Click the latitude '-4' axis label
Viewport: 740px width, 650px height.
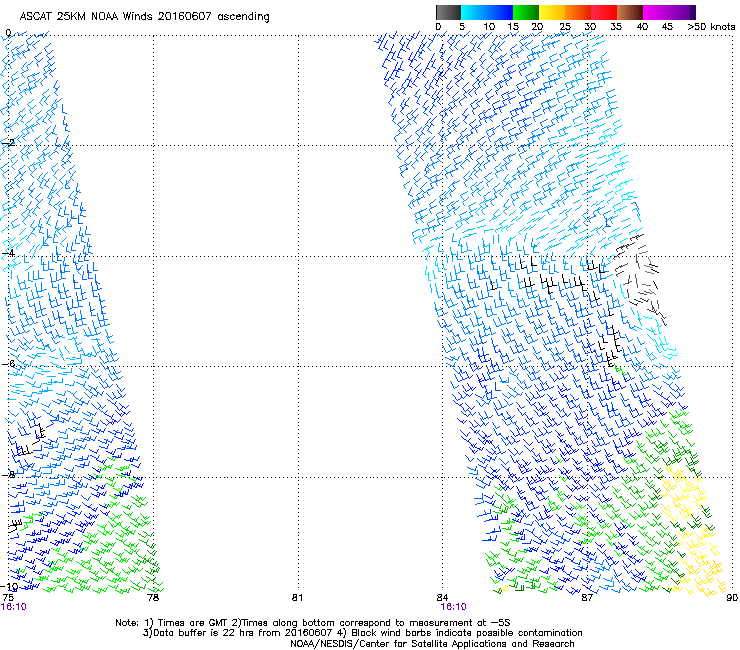pyautogui.click(x=8, y=253)
